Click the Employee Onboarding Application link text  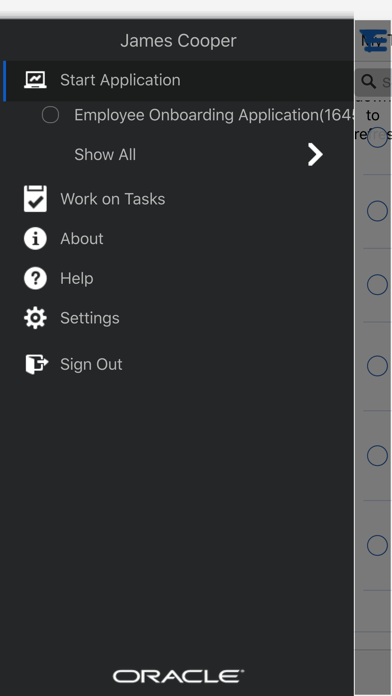214,115
